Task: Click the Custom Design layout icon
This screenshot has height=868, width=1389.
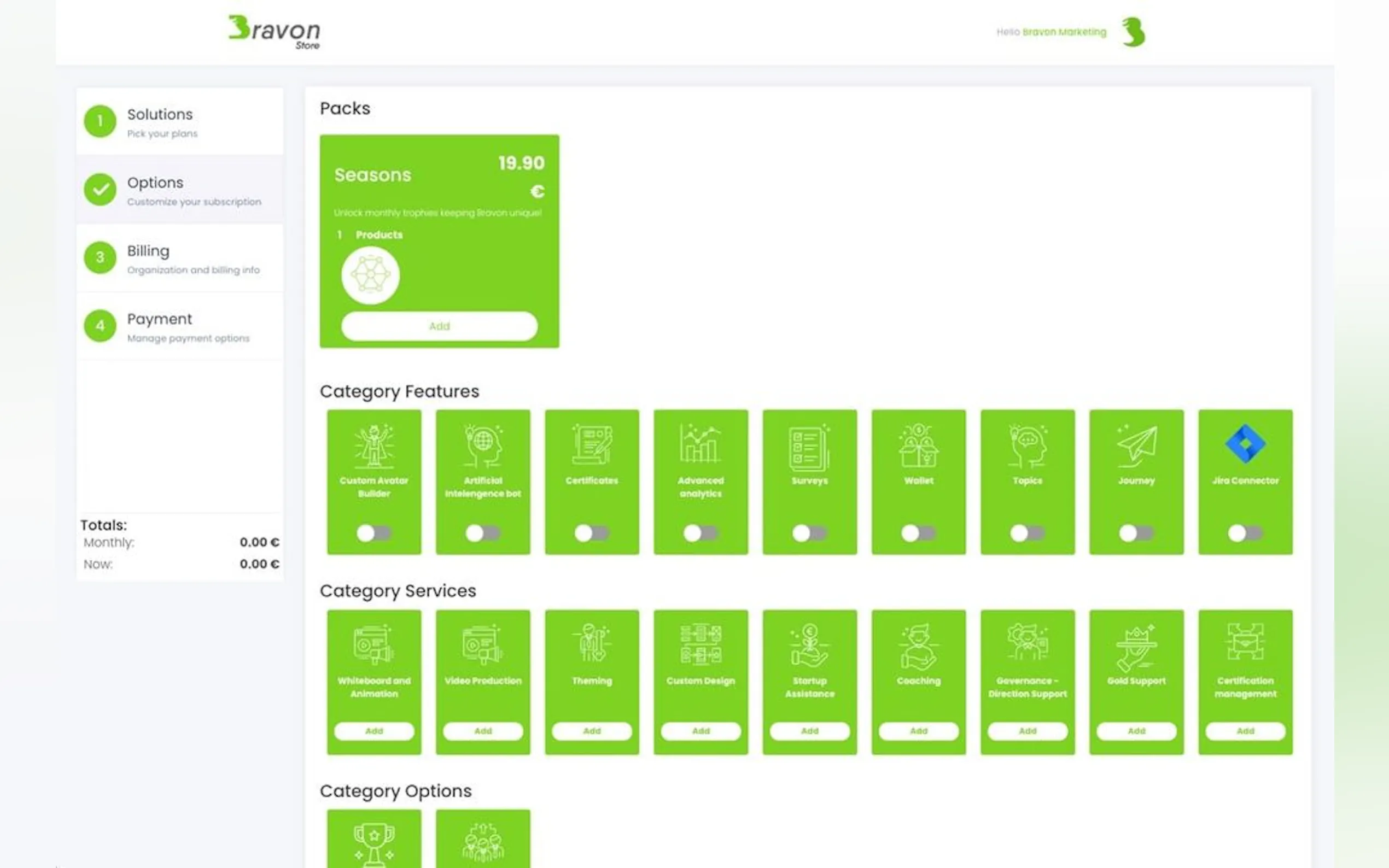Action: pyautogui.click(x=701, y=644)
